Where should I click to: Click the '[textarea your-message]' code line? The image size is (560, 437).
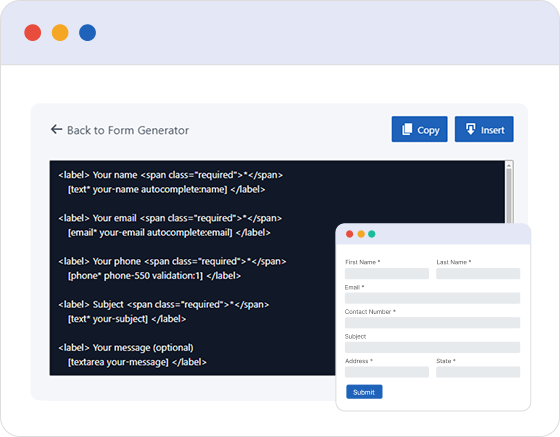137,362
